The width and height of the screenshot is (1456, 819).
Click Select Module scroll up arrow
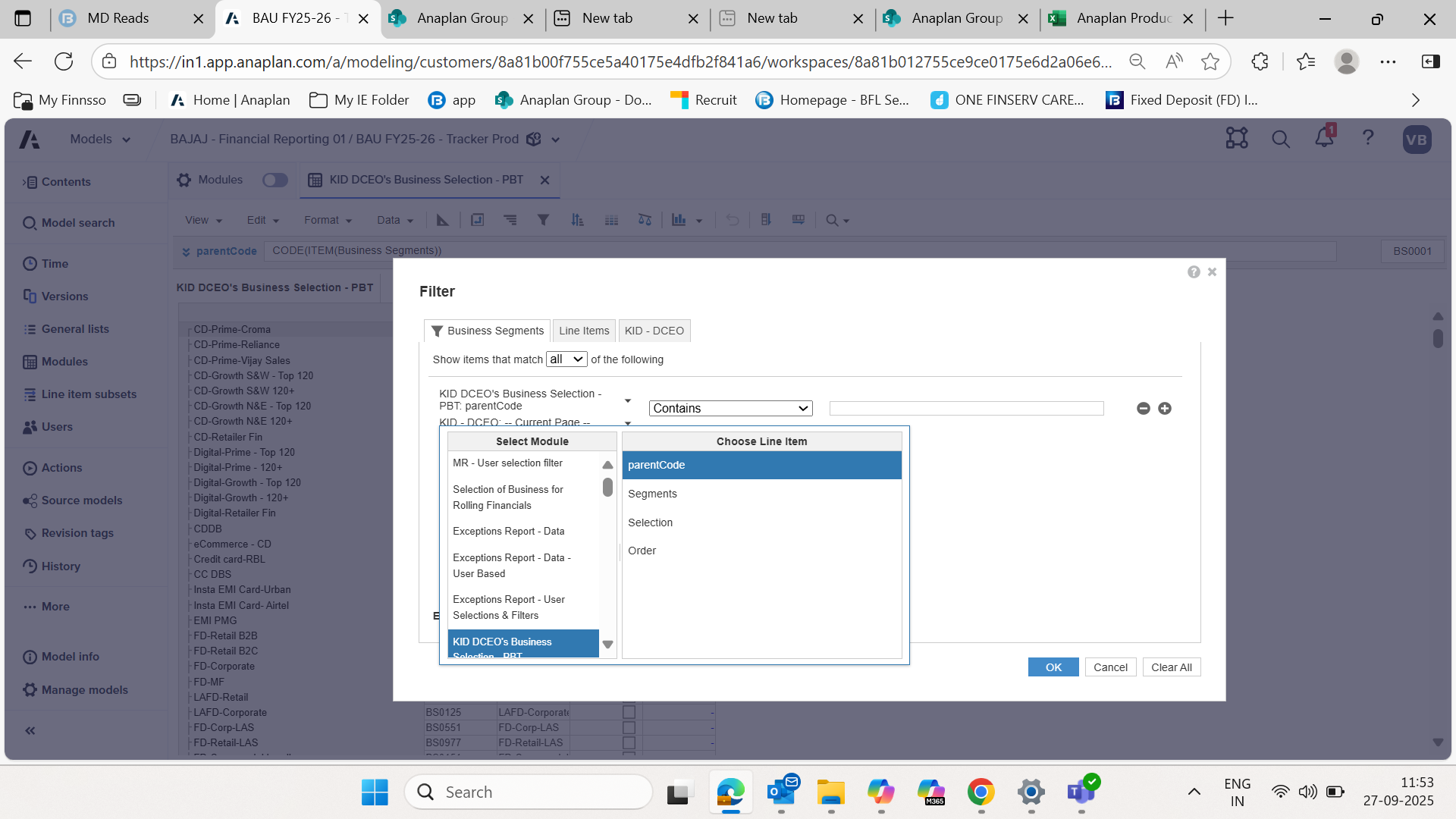607,465
